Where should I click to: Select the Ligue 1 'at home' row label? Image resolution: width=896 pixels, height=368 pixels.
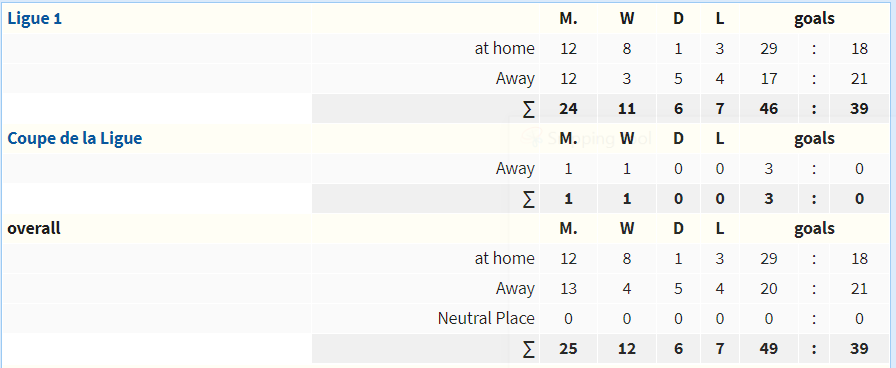pyautogui.click(x=505, y=49)
